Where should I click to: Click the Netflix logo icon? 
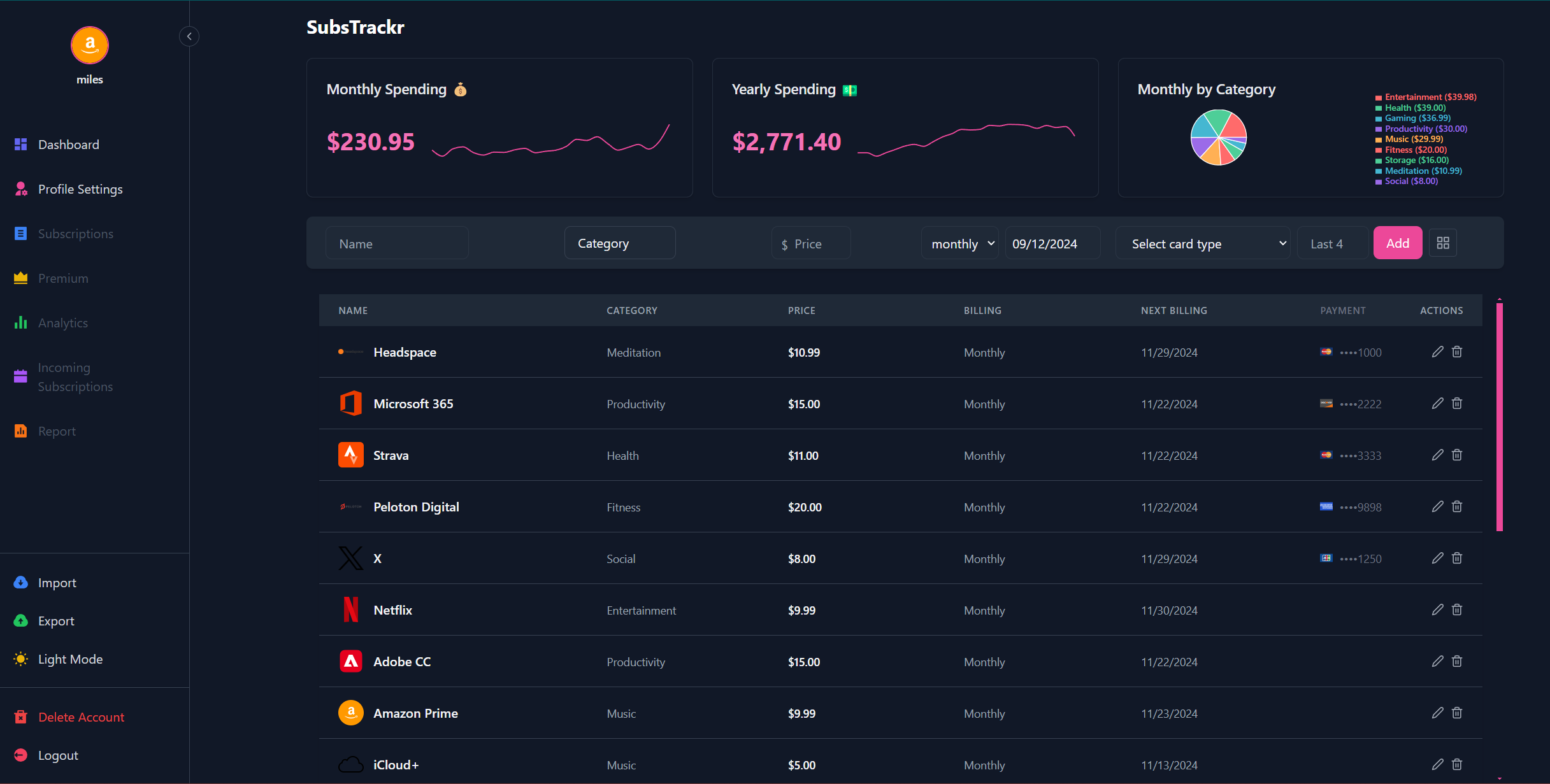click(351, 609)
